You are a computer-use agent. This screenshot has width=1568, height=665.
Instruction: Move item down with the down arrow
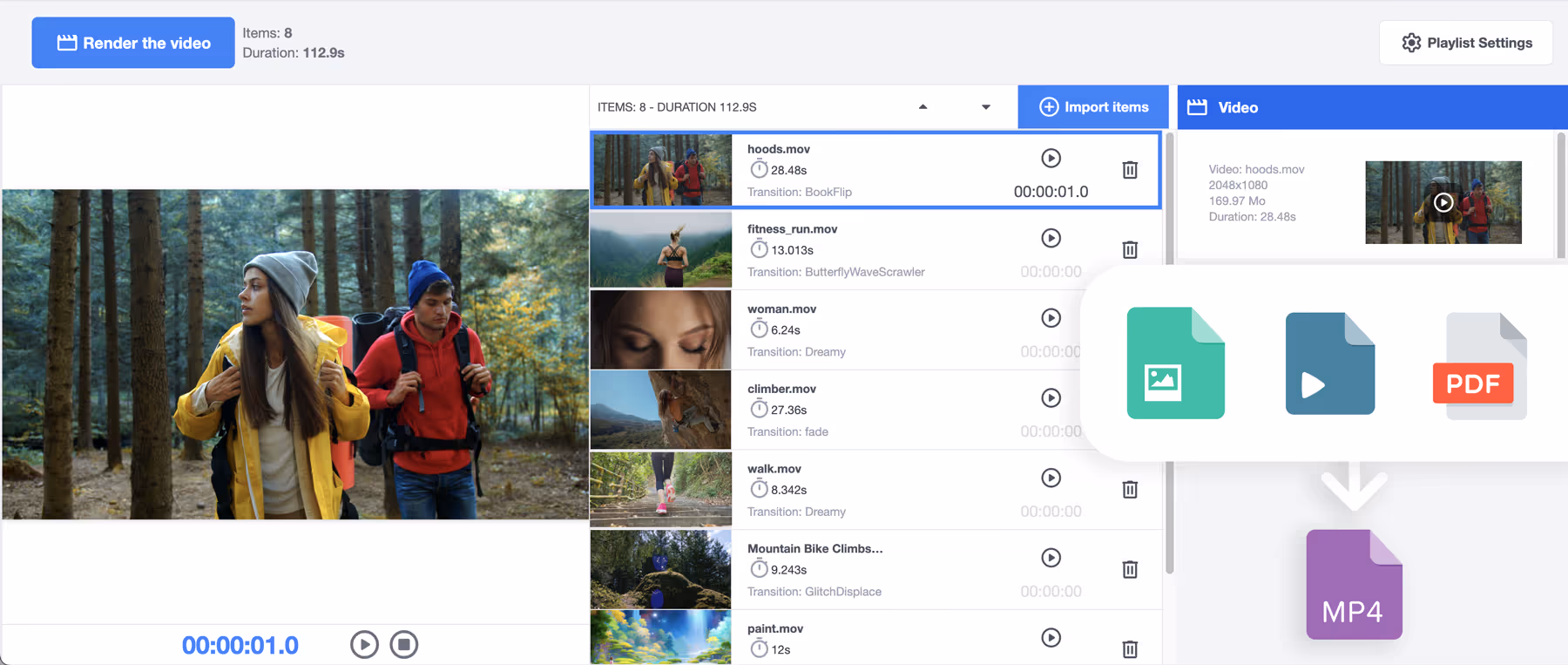pos(986,107)
